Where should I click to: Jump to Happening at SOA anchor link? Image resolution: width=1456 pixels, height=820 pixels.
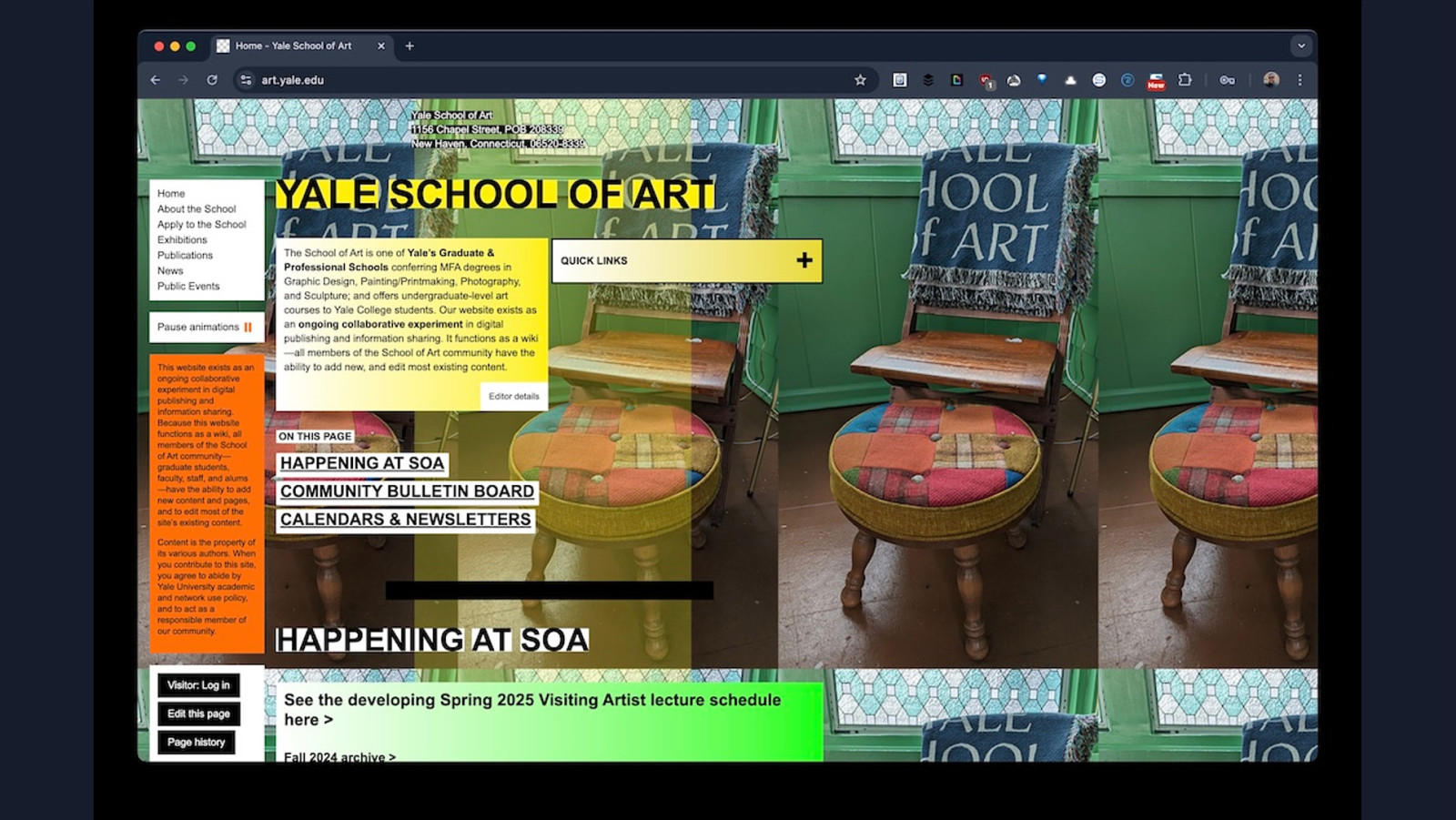(362, 463)
